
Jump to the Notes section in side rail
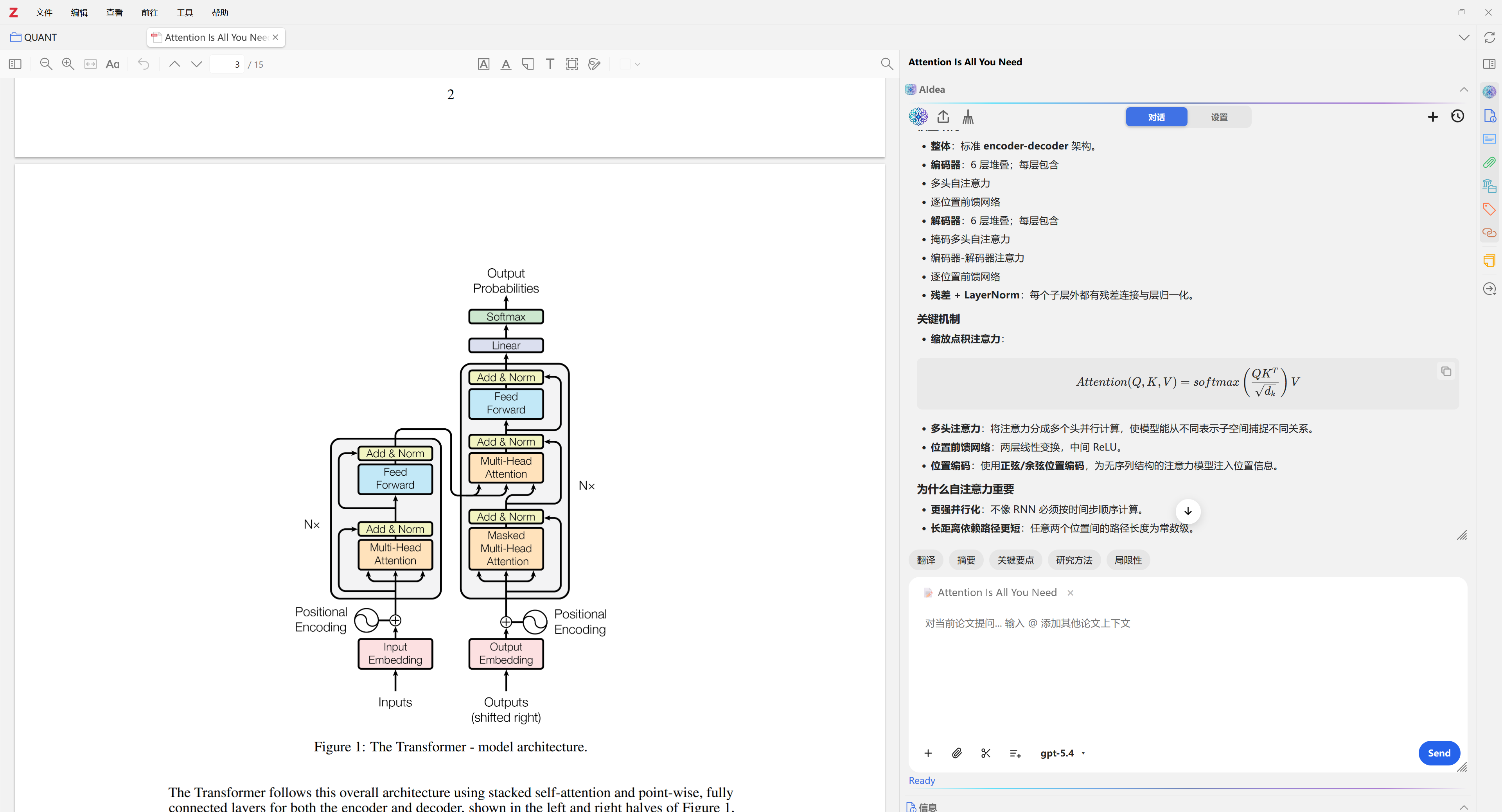[x=1489, y=260]
